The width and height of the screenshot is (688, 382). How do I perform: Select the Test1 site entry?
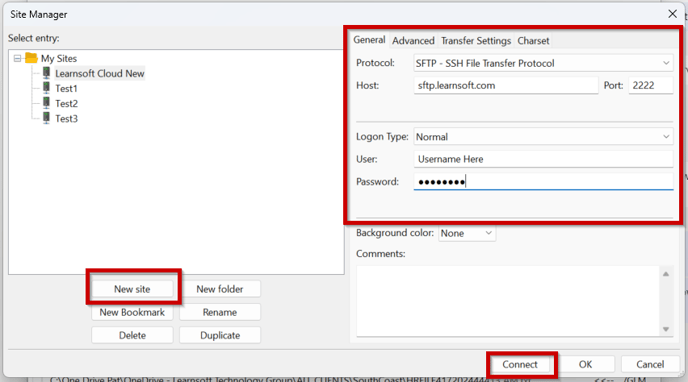(x=66, y=89)
